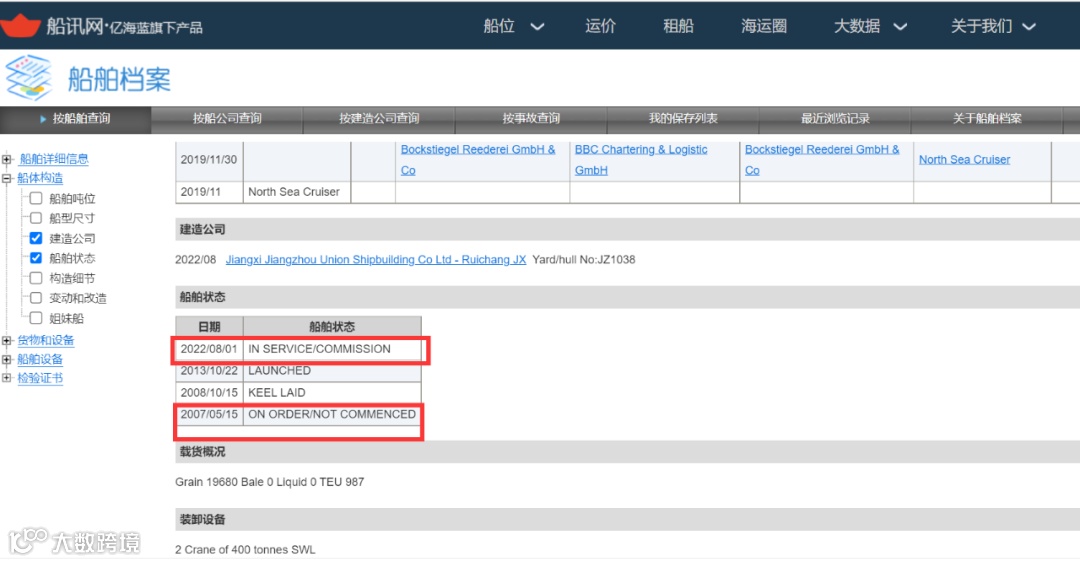1080x562 pixels.
Task: Expand the 船舶详细信息 tree node
Action: (x=7, y=159)
